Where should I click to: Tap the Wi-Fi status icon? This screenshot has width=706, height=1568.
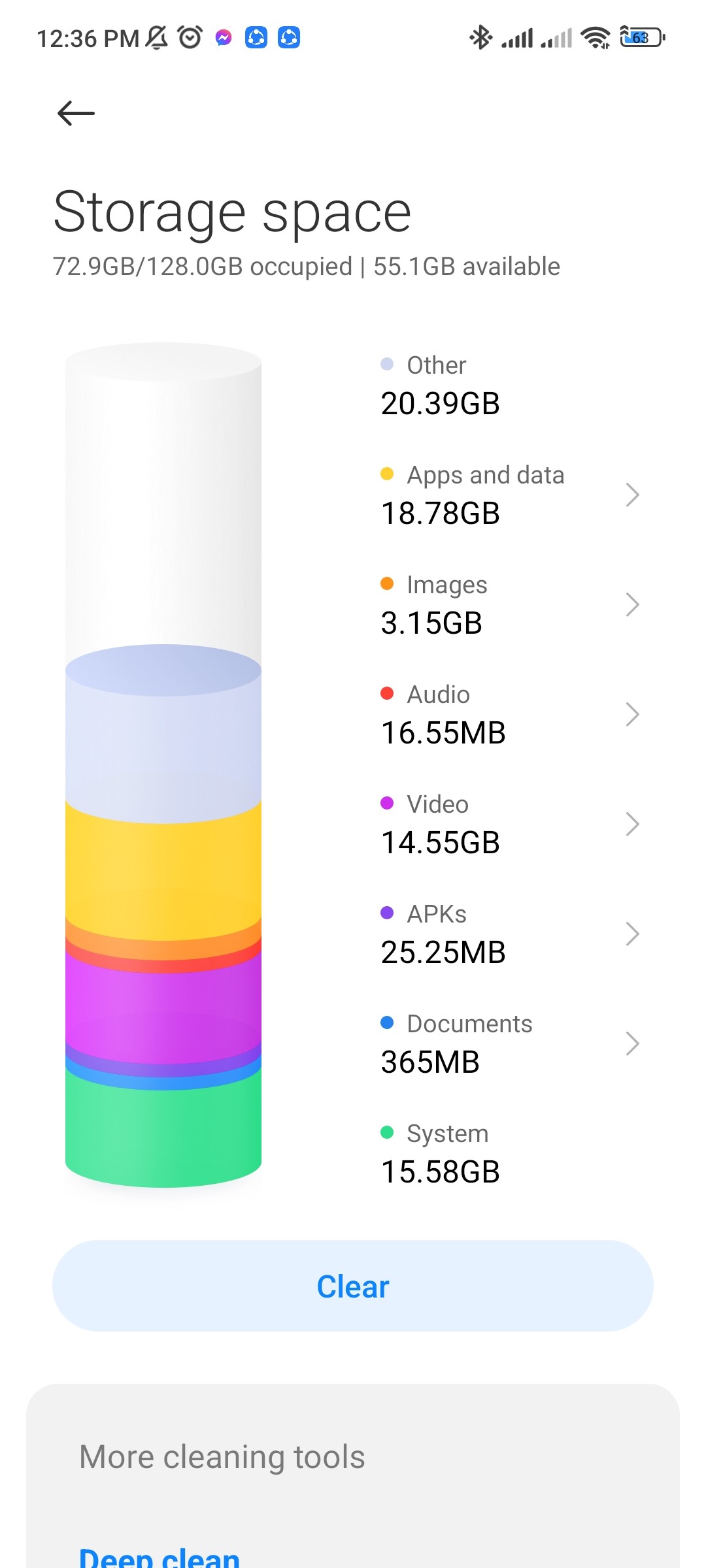[596, 37]
